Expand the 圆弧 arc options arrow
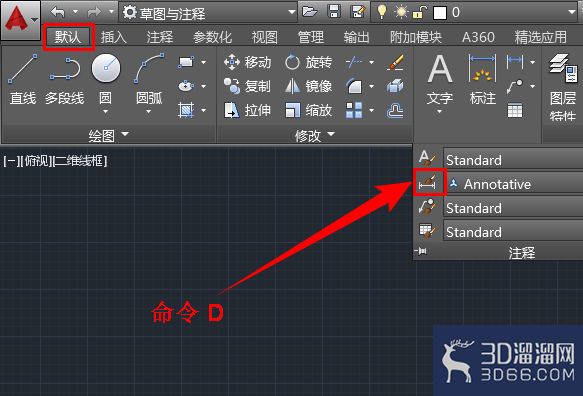Viewport: 583px width, 396px height. click(x=148, y=111)
